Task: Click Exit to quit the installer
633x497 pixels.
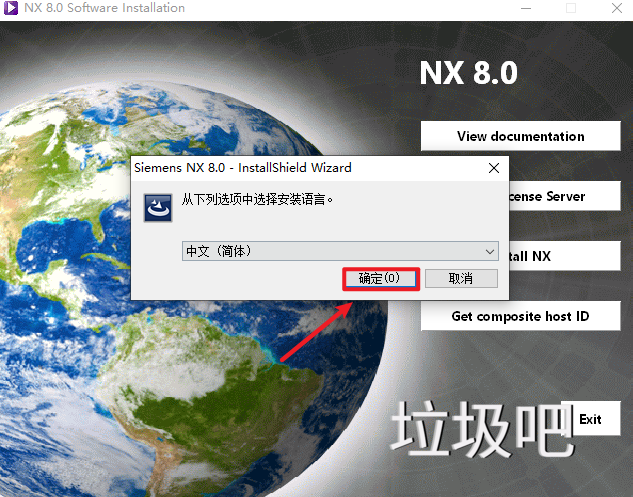Action: [591, 419]
